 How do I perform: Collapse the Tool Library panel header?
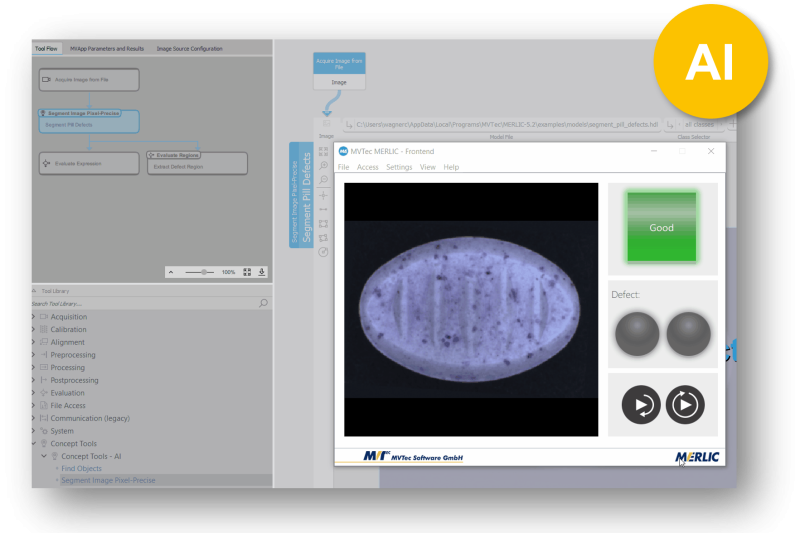pyautogui.click(x=34, y=291)
